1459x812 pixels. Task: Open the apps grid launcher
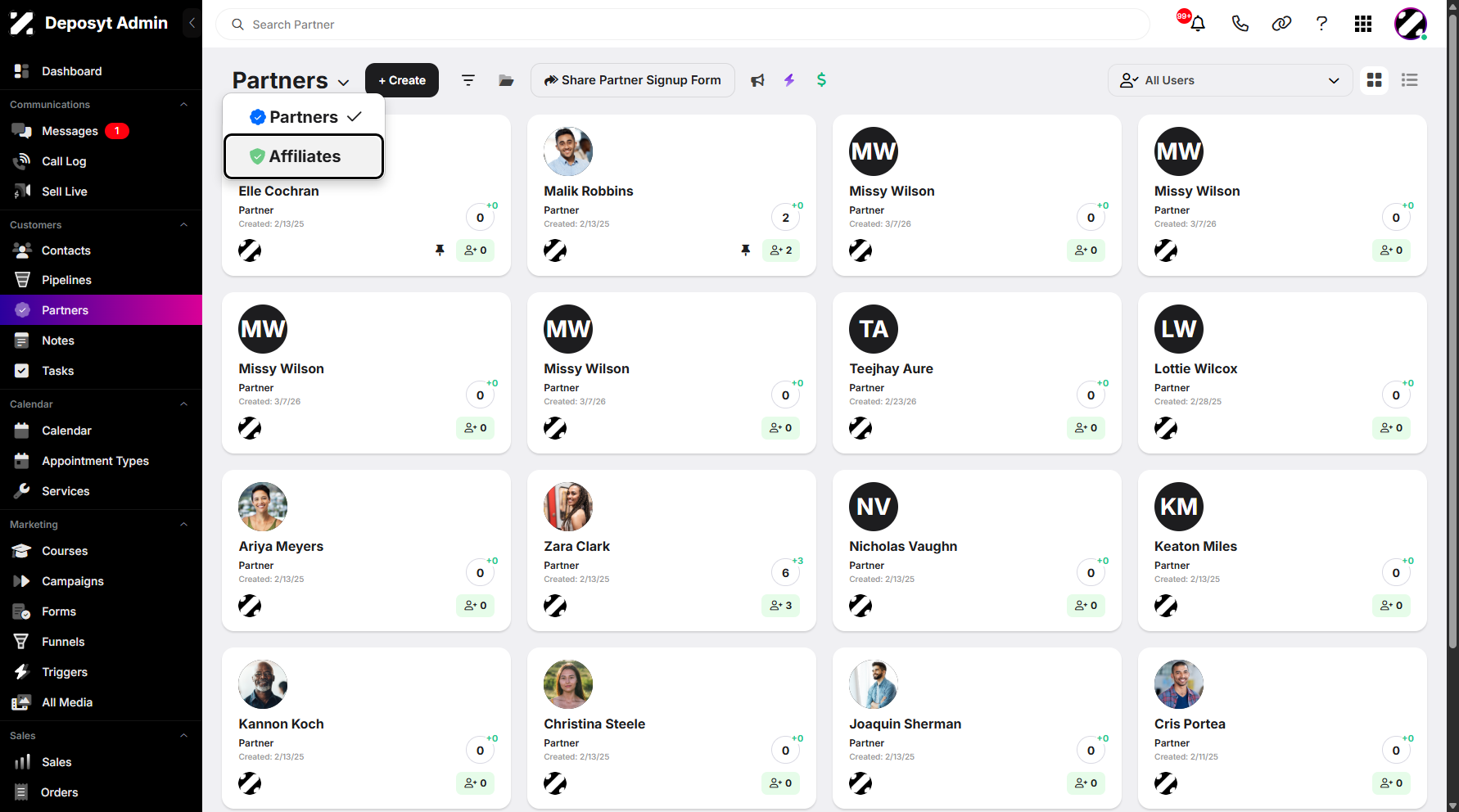click(1363, 24)
